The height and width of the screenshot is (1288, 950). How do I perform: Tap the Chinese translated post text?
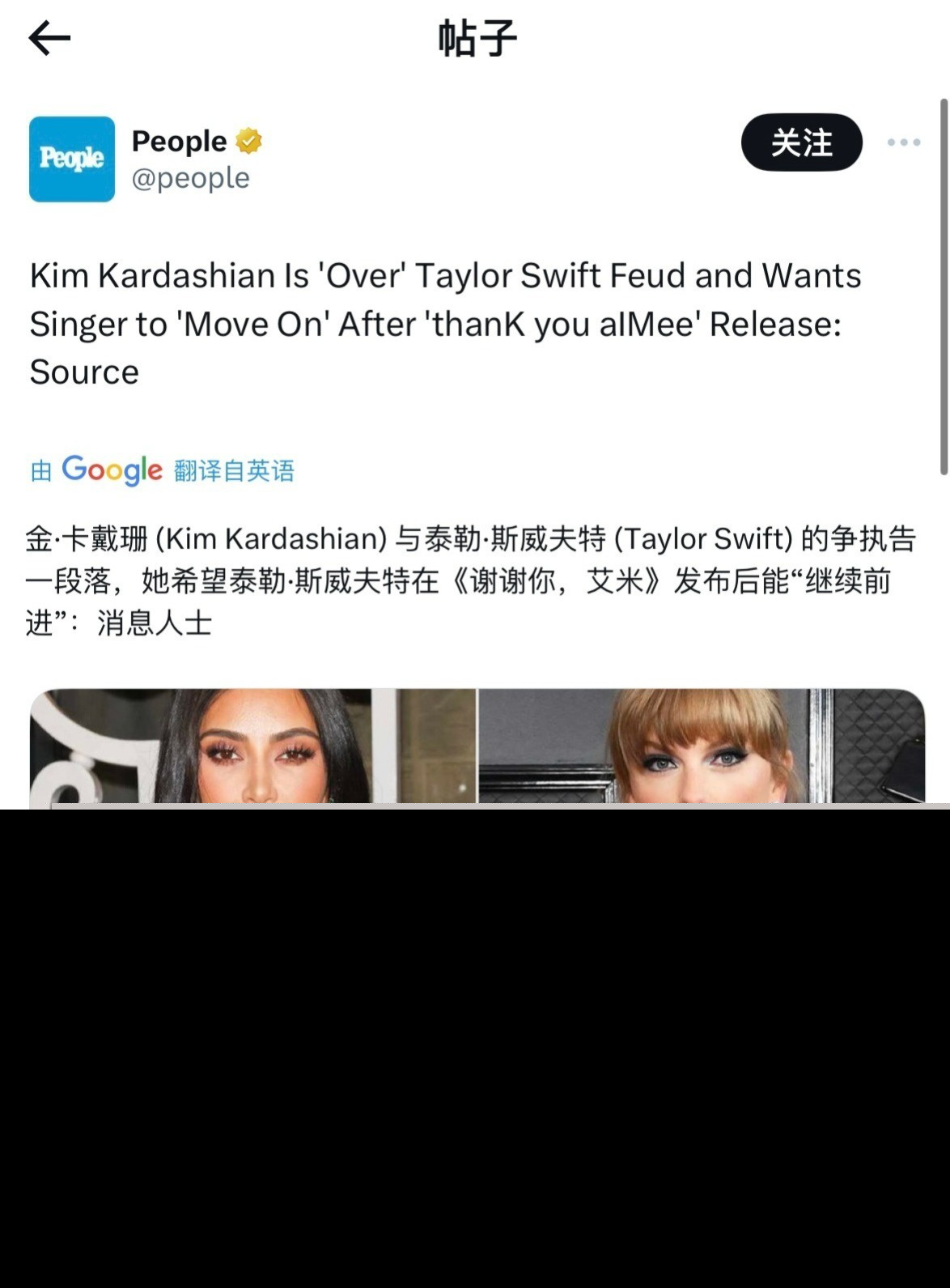tap(470, 580)
